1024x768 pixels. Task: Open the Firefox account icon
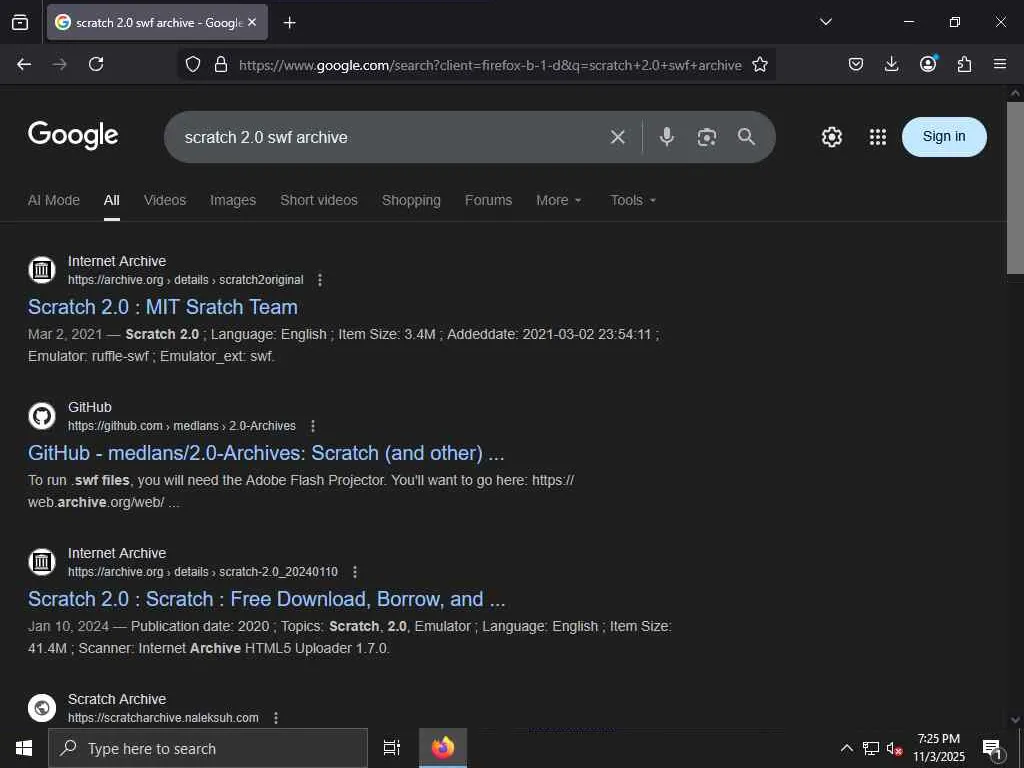tap(928, 63)
